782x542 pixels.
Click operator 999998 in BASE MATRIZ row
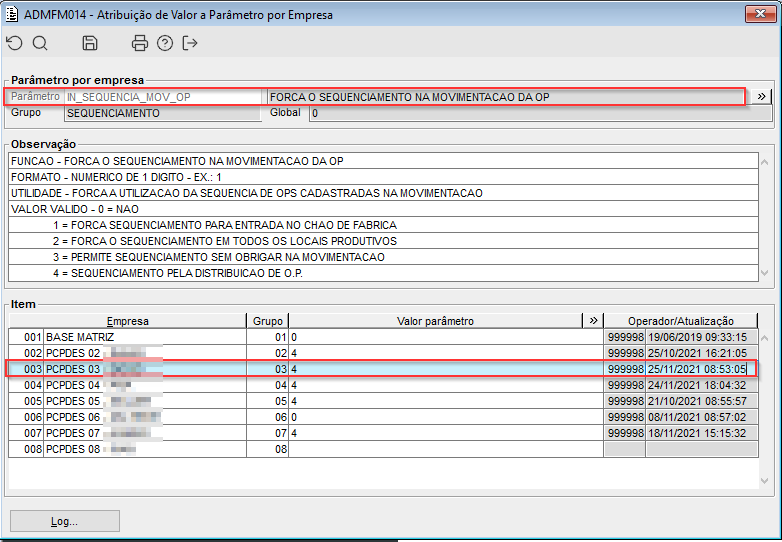point(625,337)
